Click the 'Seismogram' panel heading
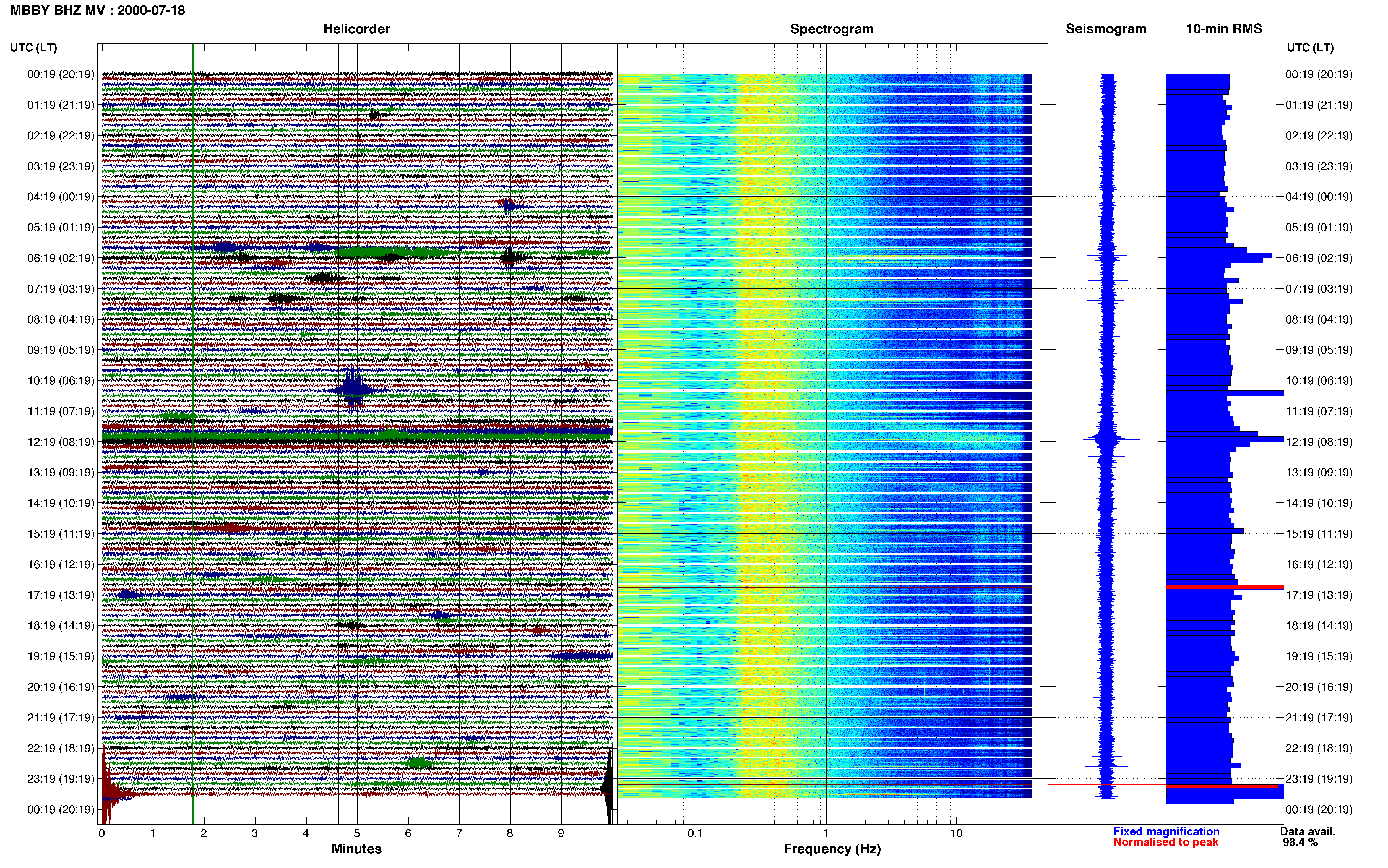Screen dimensions: 1388x868 click(x=1106, y=29)
